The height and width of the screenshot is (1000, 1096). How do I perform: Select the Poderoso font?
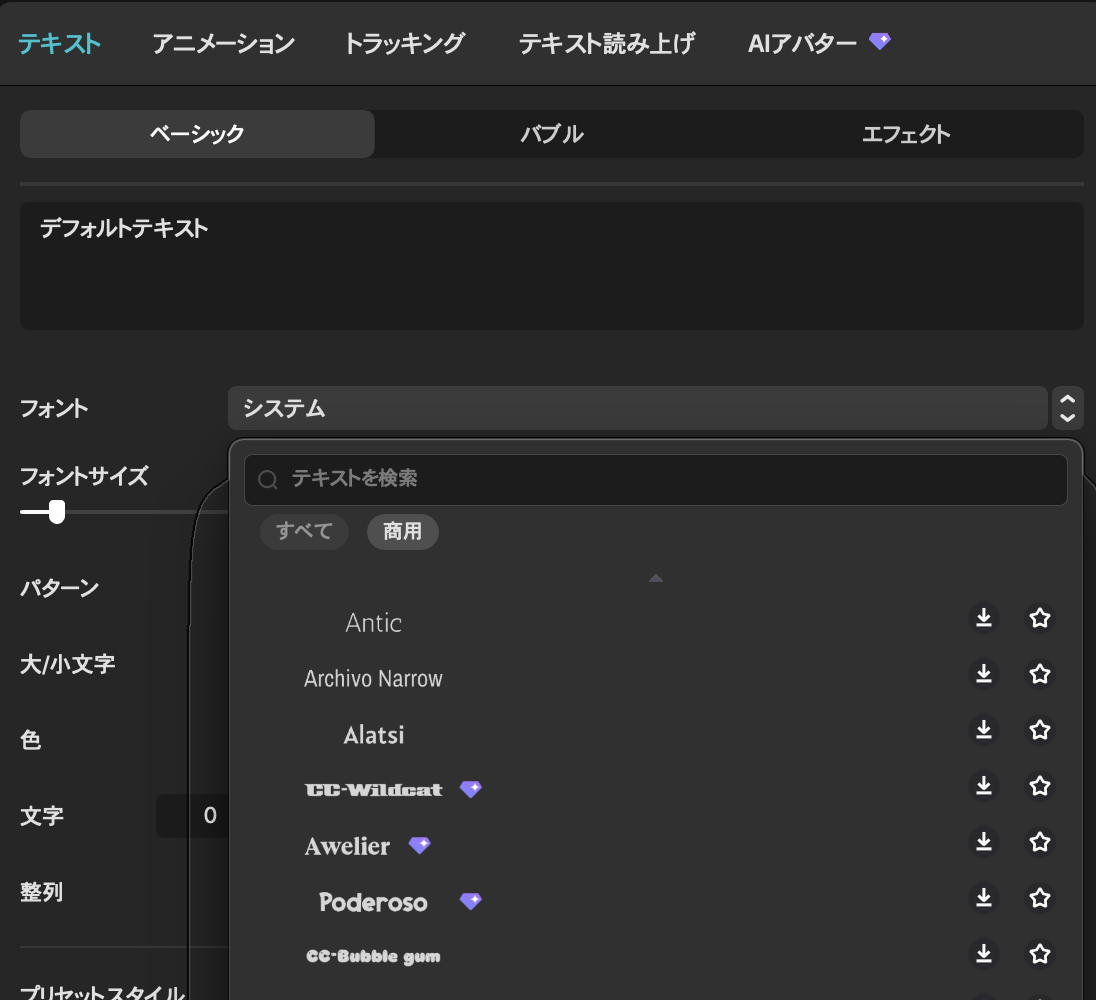(373, 902)
